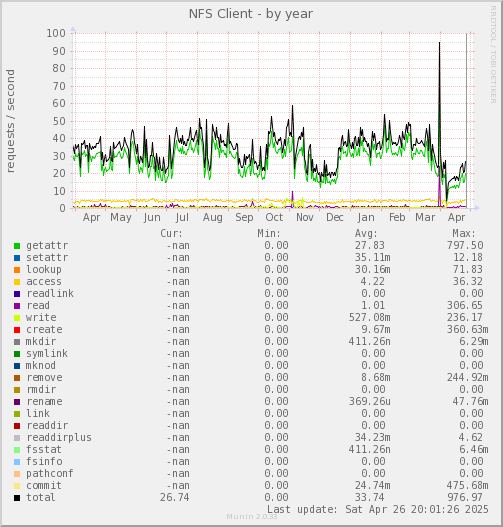This screenshot has width=503, height=527.
Task: Click the write lime legend swatch
Action: (17, 318)
